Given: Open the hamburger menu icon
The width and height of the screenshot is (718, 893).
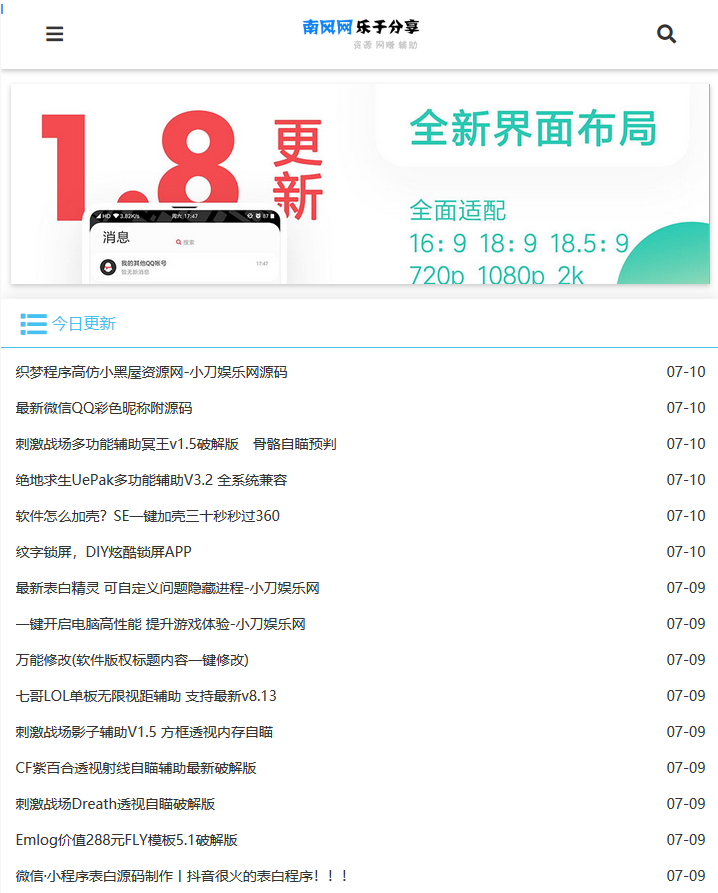Looking at the screenshot, I should point(55,34).
